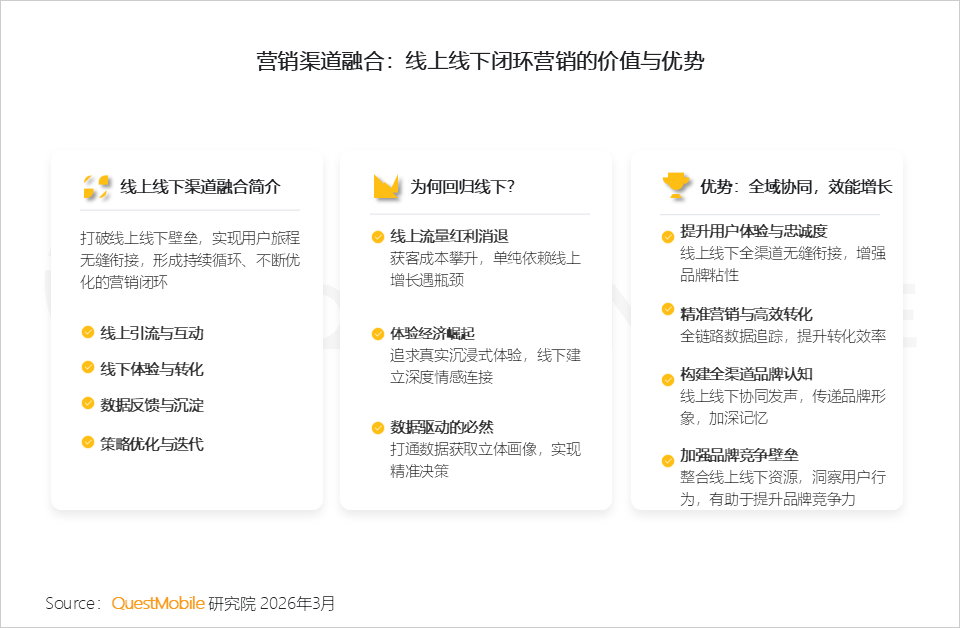
Task: Click the check icon next to 线下体验与转化
Action: click(x=88, y=367)
